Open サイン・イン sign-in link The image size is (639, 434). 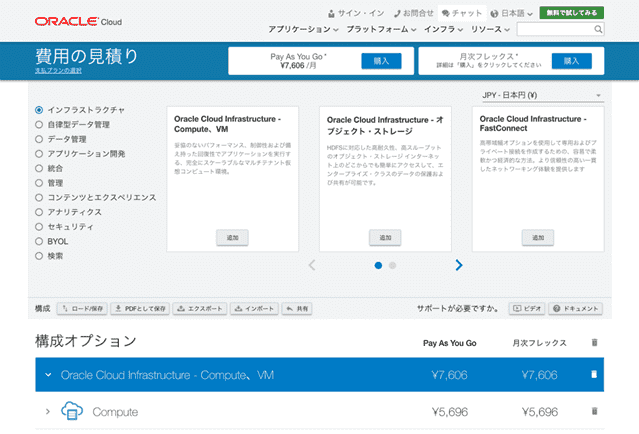click(357, 13)
